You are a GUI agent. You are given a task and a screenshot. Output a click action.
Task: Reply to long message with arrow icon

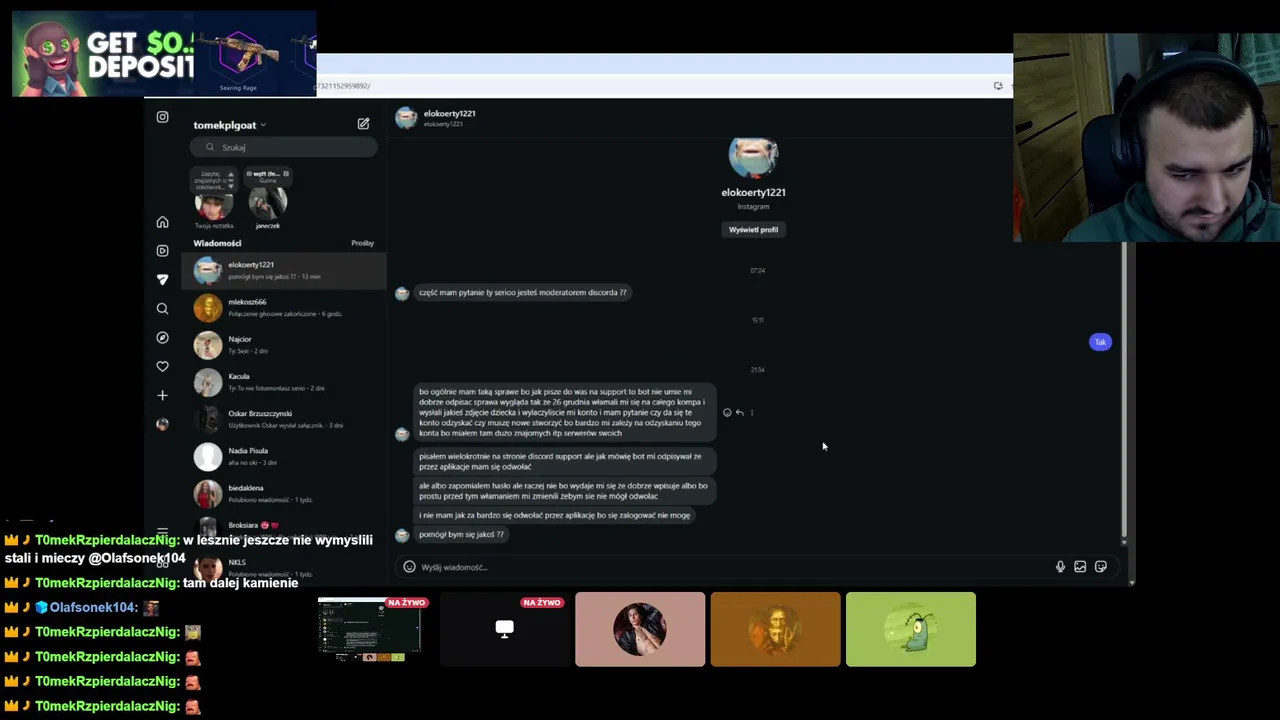click(x=739, y=412)
